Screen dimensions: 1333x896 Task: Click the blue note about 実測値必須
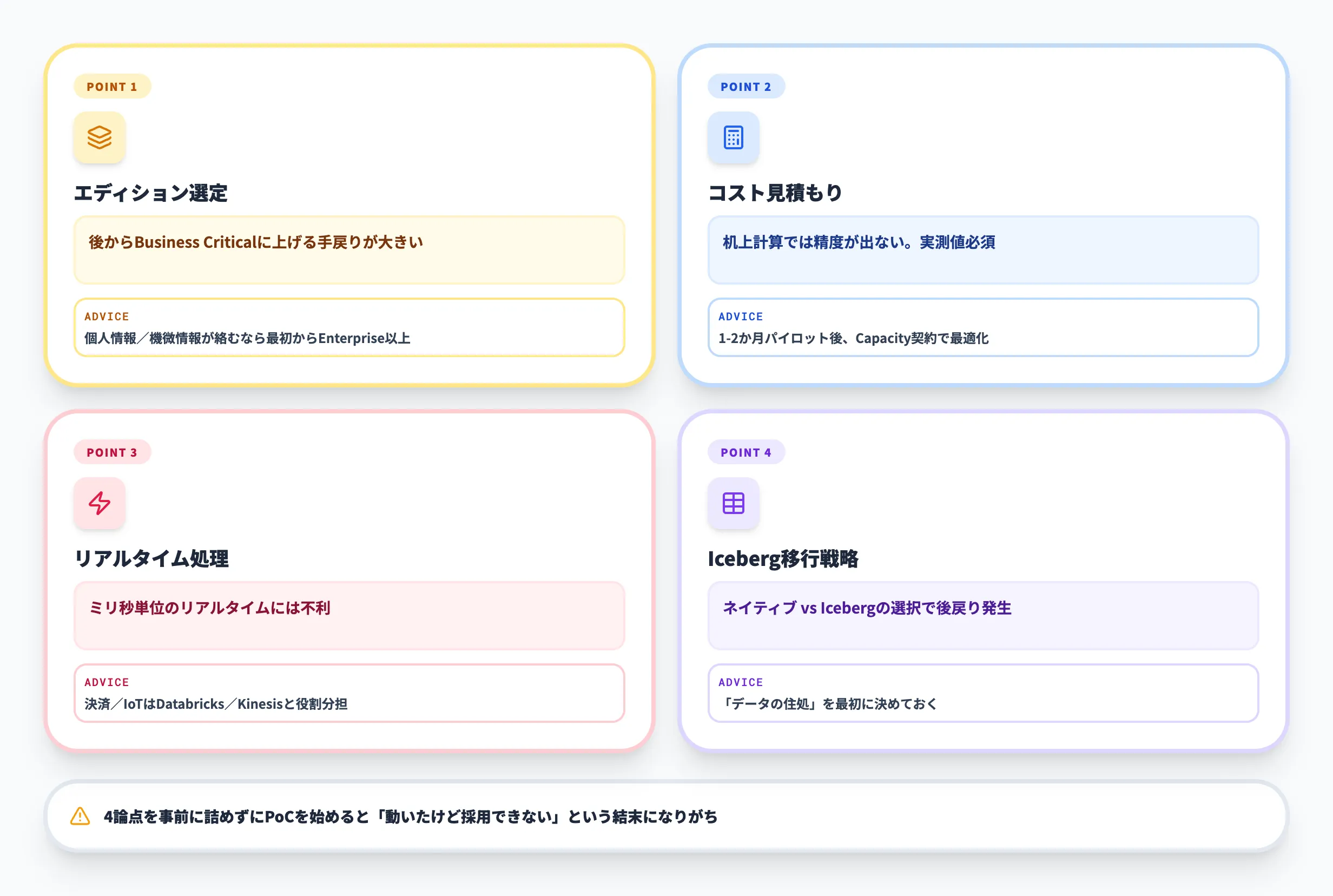(983, 250)
